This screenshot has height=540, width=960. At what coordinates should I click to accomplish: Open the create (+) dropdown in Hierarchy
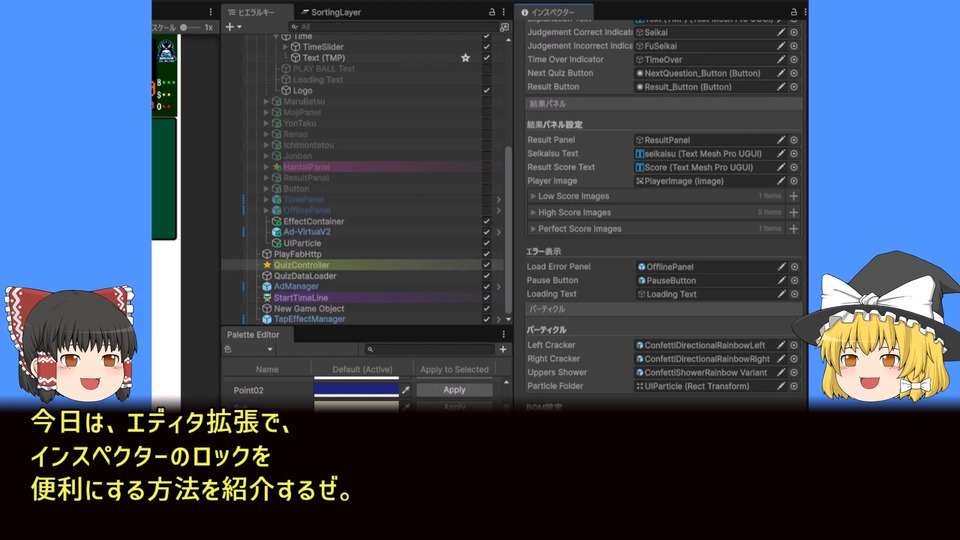coord(233,27)
